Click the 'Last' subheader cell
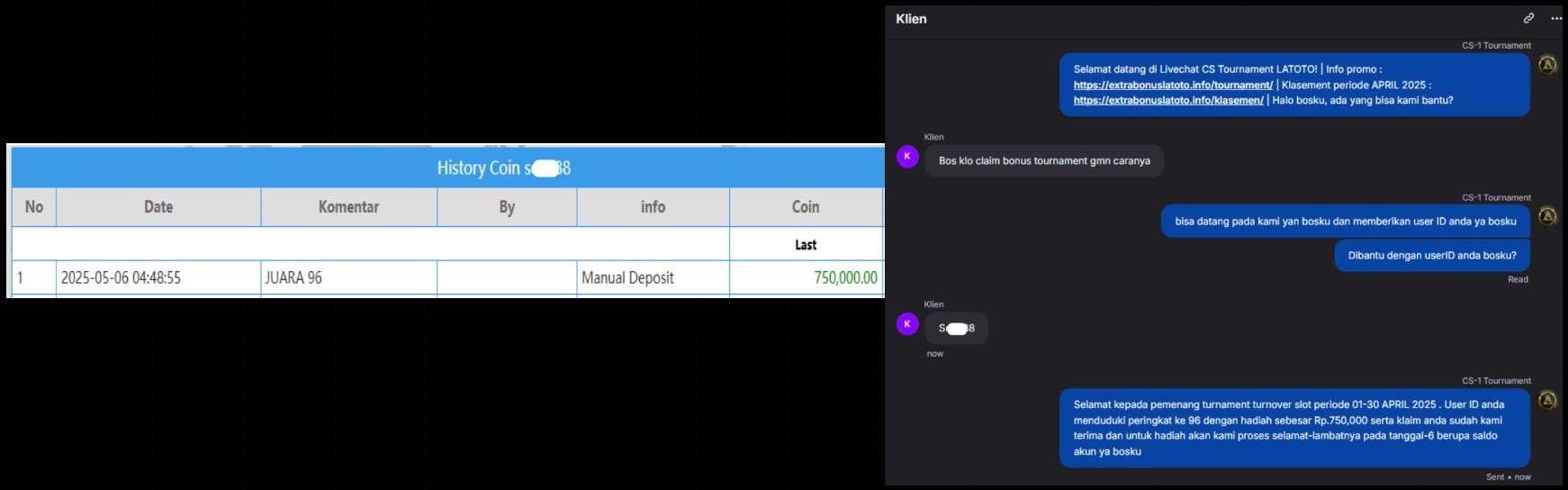 [806, 244]
